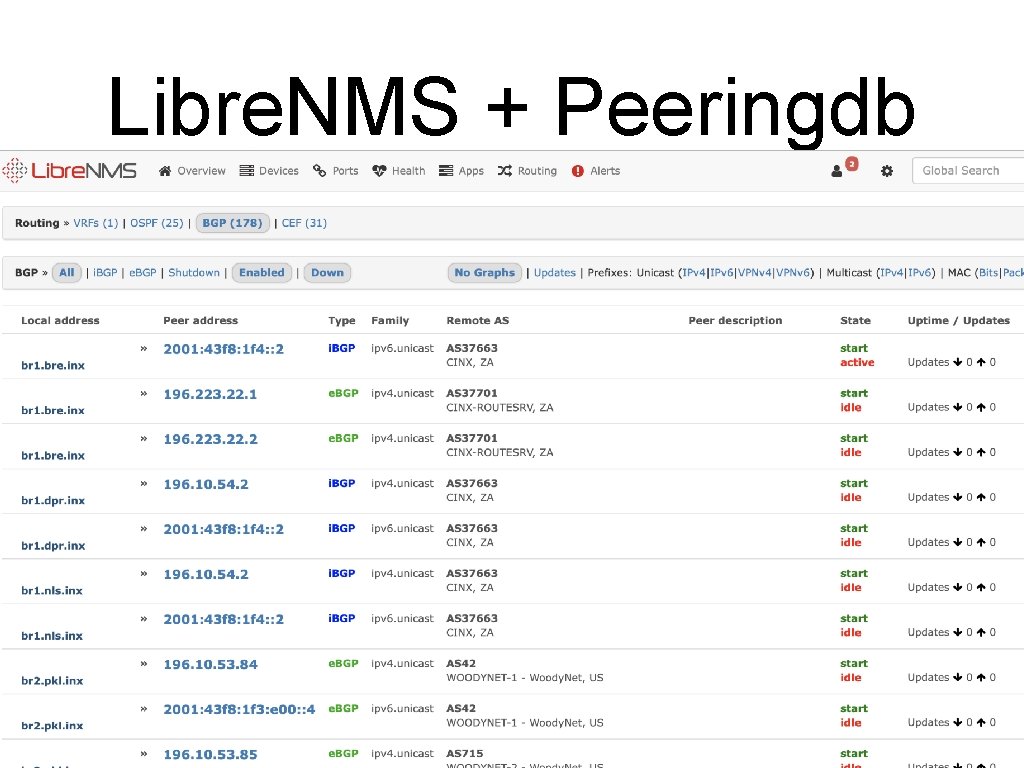This screenshot has height=768, width=1024.
Task: Click the Remote AS column header
Action: [x=477, y=321]
